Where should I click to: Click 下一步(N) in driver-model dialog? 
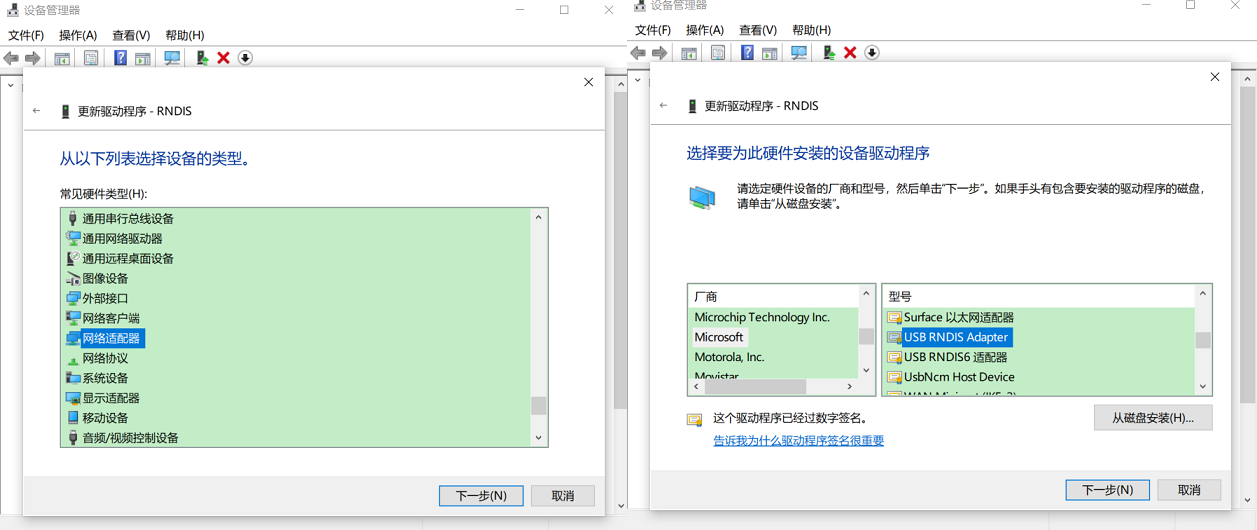point(1107,489)
